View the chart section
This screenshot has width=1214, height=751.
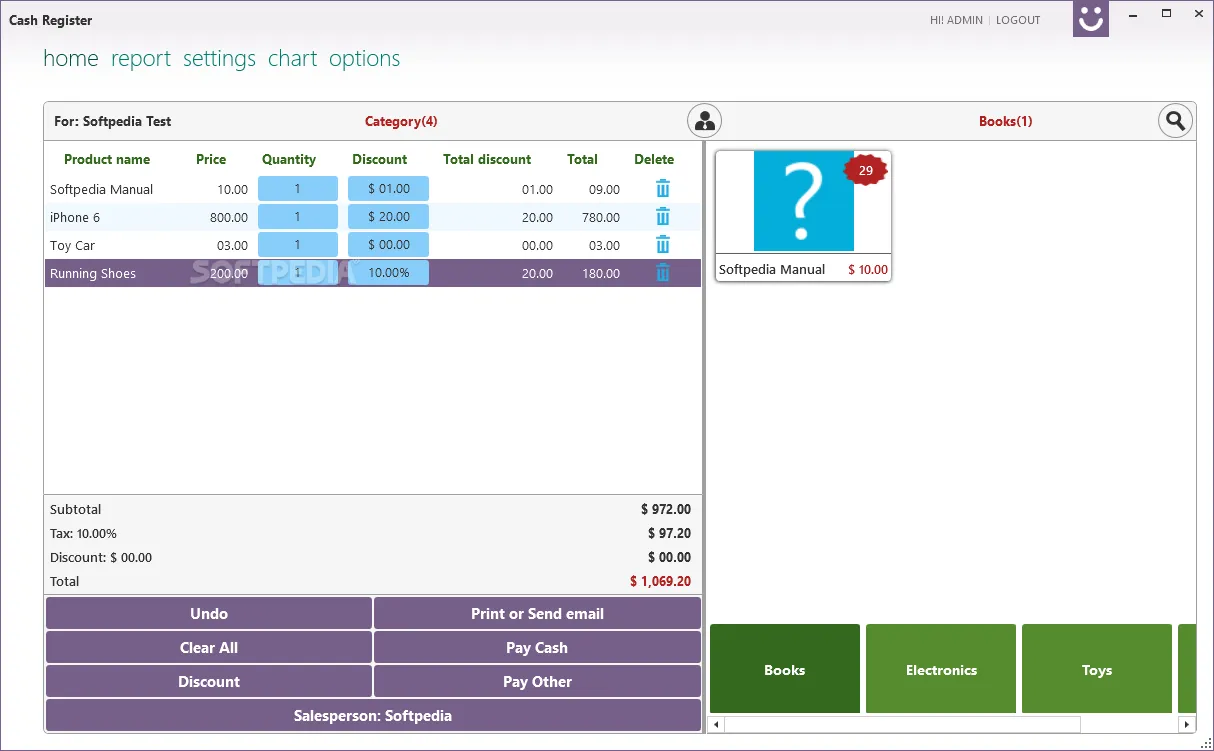tap(292, 58)
